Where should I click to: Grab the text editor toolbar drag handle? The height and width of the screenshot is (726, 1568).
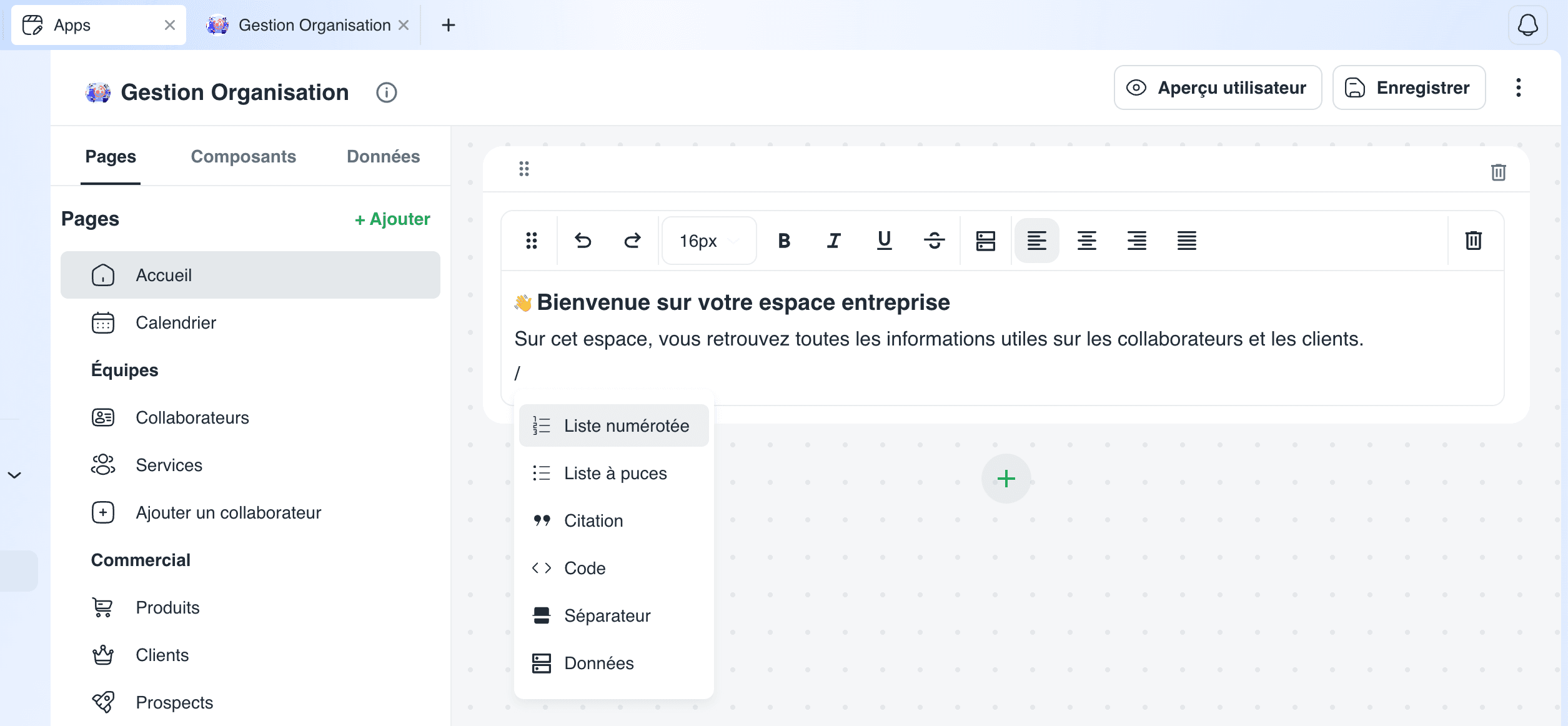[x=532, y=241]
